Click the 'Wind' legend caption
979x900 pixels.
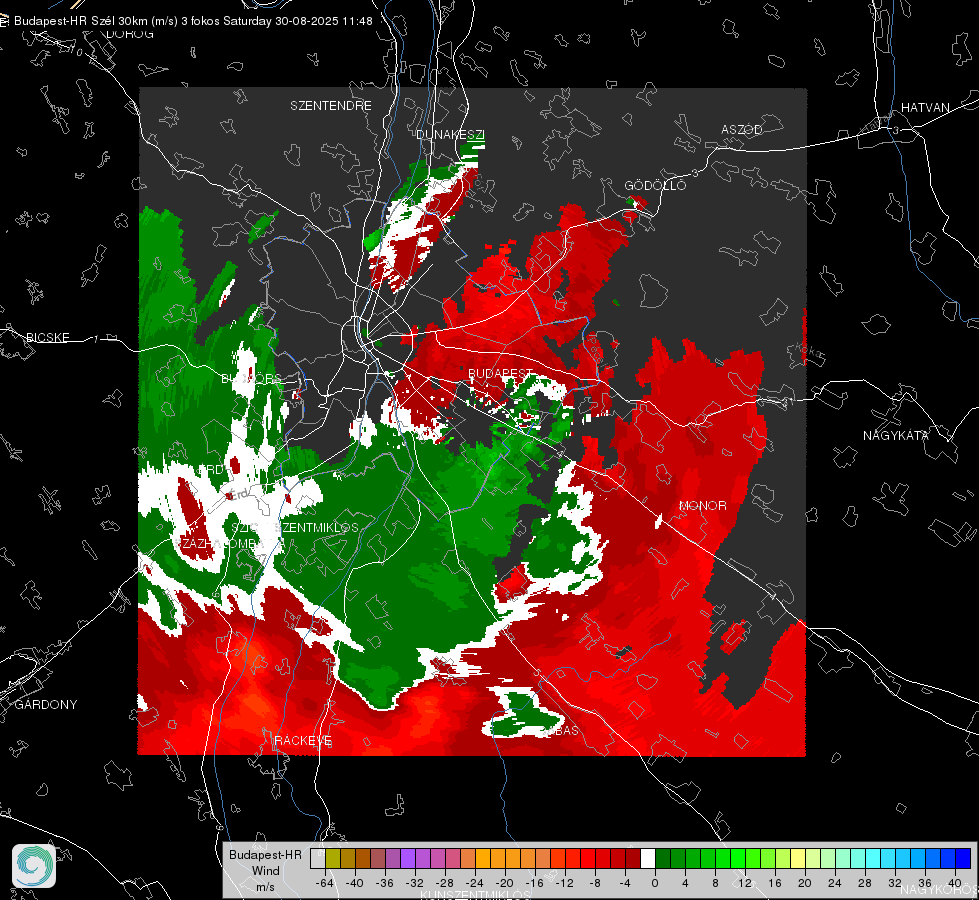(265, 871)
